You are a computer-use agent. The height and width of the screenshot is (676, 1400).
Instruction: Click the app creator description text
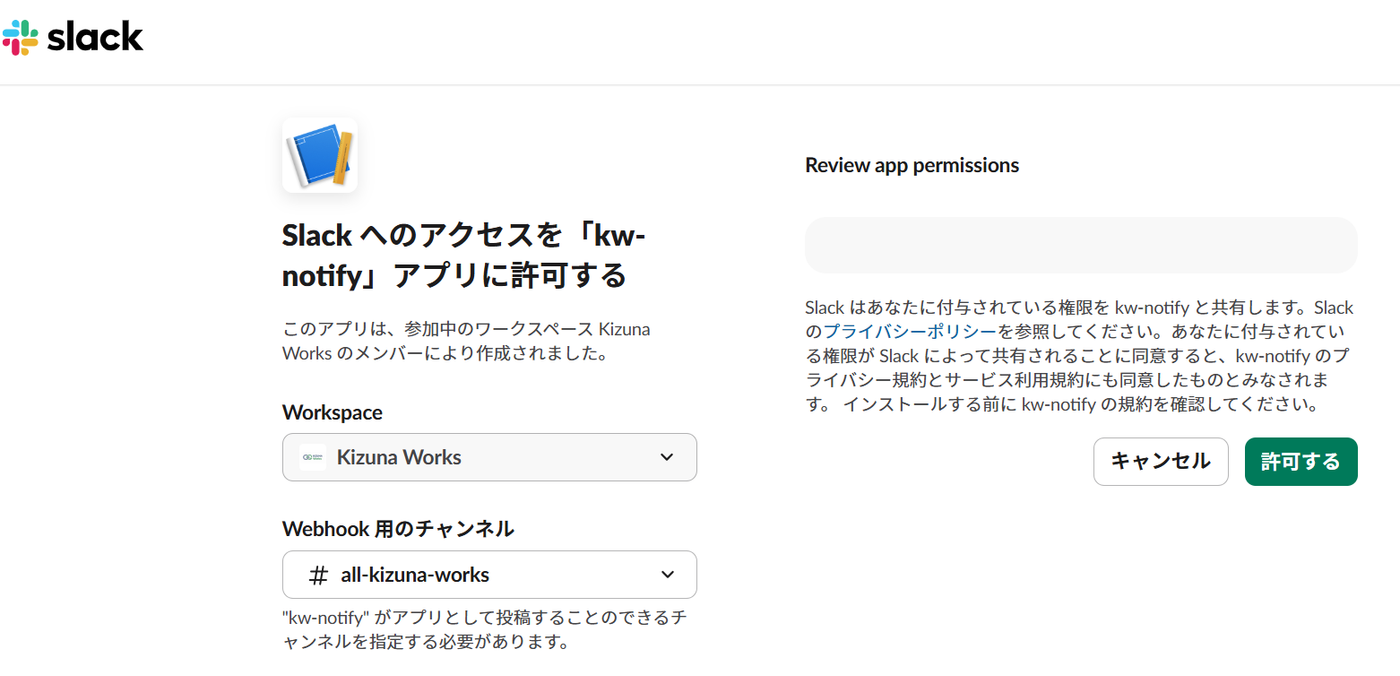click(x=467, y=341)
